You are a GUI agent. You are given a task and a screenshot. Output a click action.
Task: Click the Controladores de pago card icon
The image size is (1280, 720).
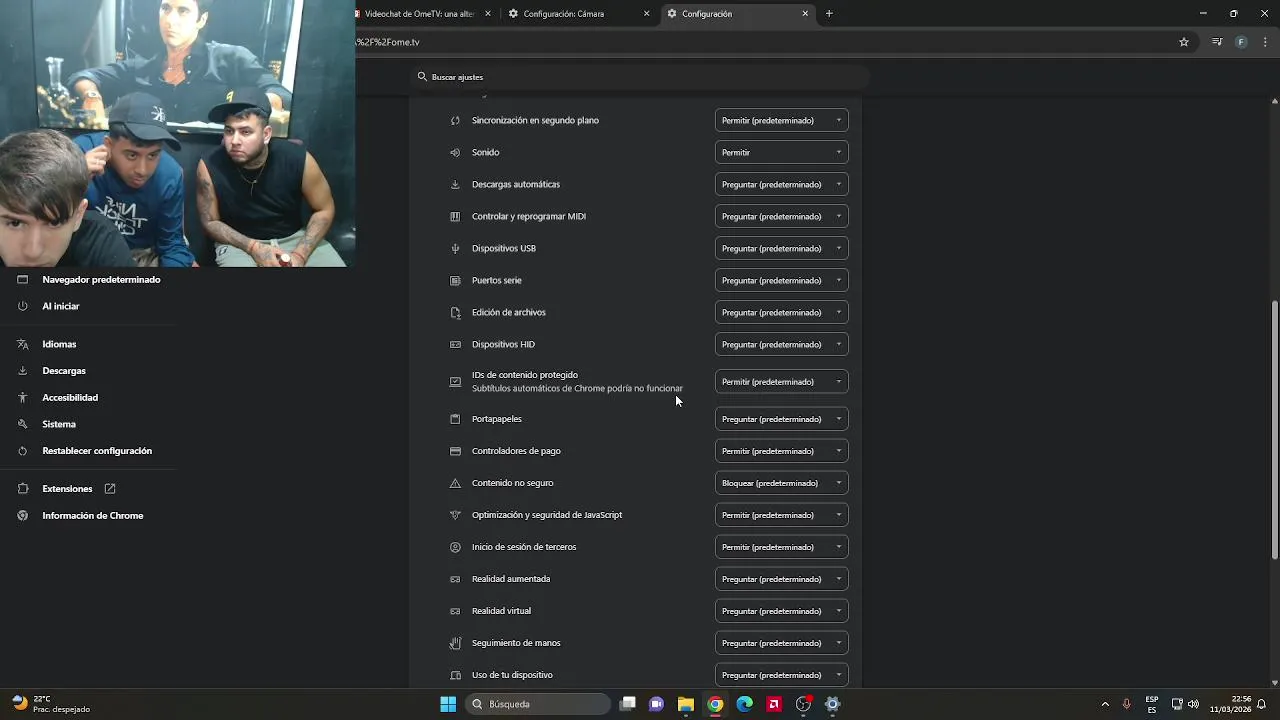point(455,451)
